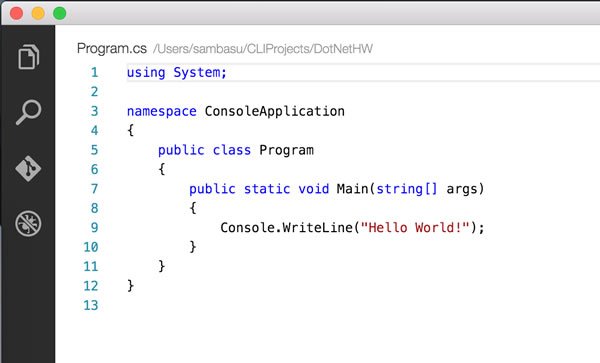The image size is (600, 363).
Task: Click line number 9 in gutter
Action: pyautogui.click(x=95, y=228)
